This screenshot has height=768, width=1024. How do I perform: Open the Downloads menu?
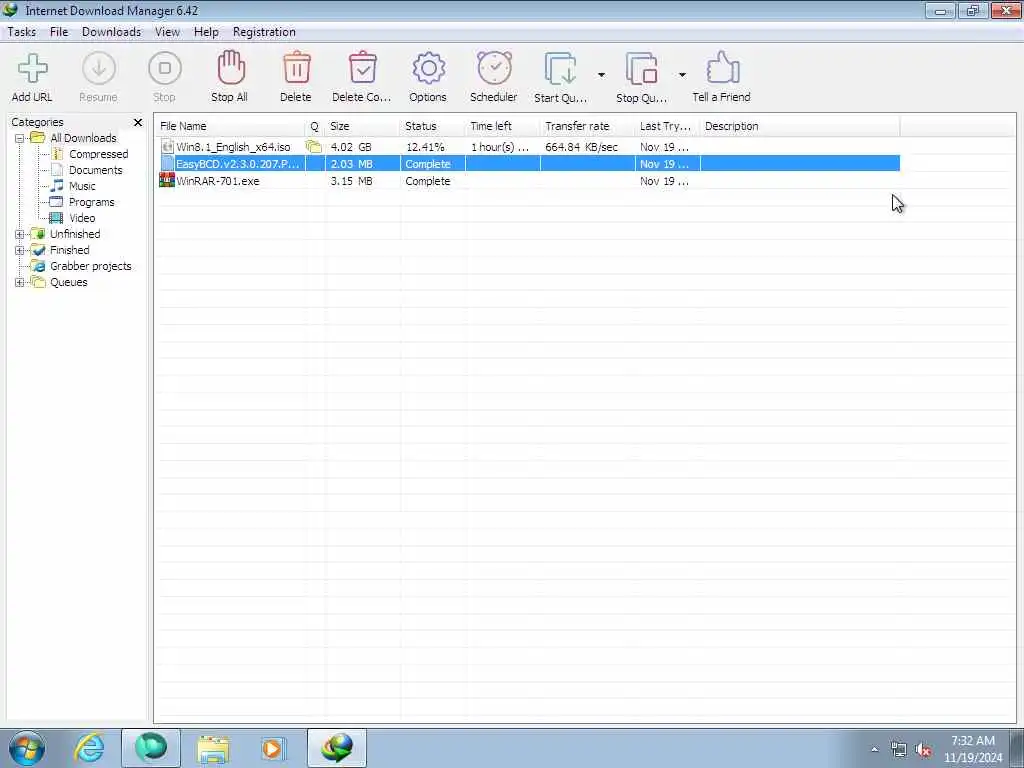[x=112, y=32]
